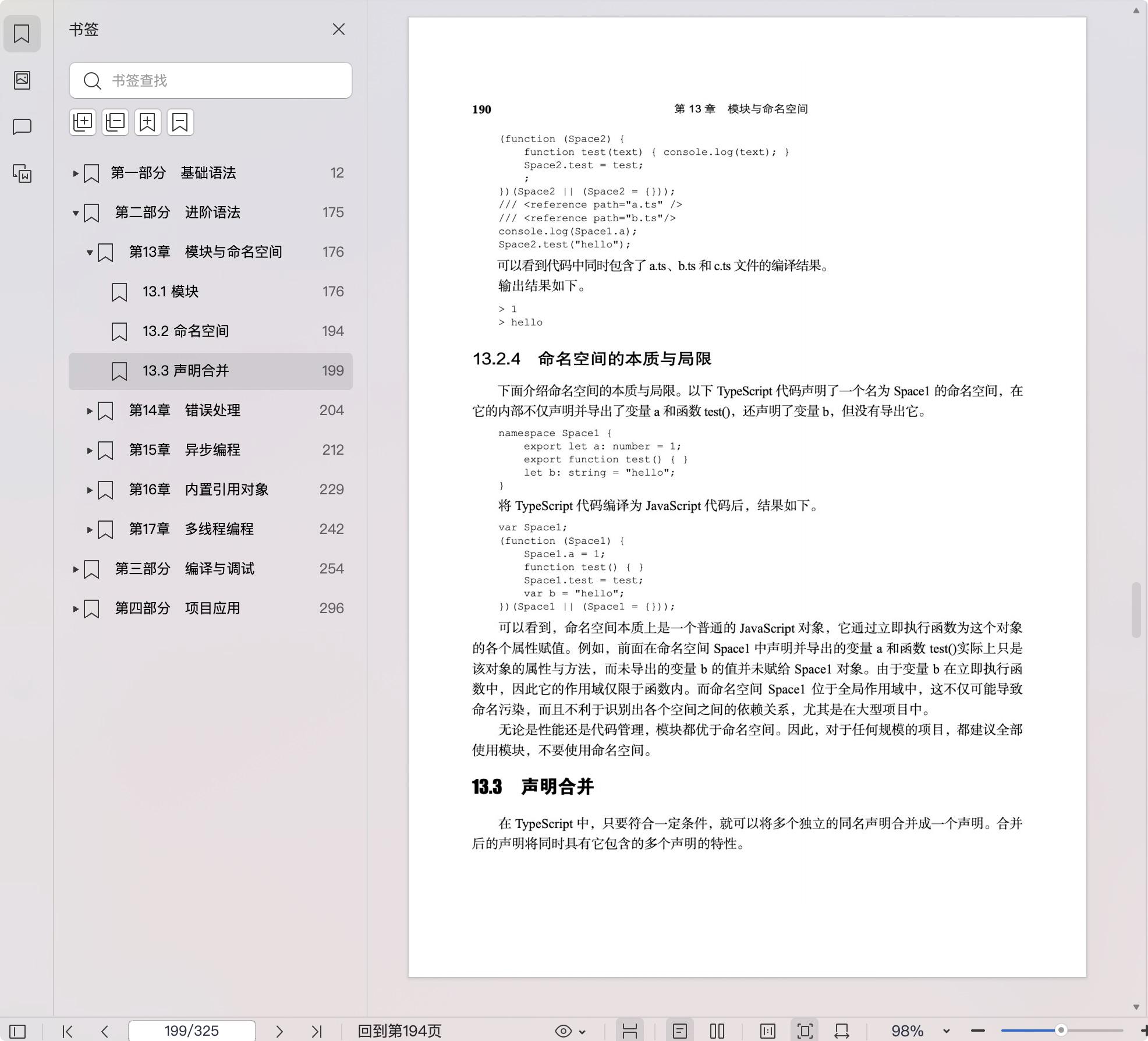The height and width of the screenshot is (1041, 1148).
Task: Open the eye-protection mode dropdown
Action: tap(570, 1031)
